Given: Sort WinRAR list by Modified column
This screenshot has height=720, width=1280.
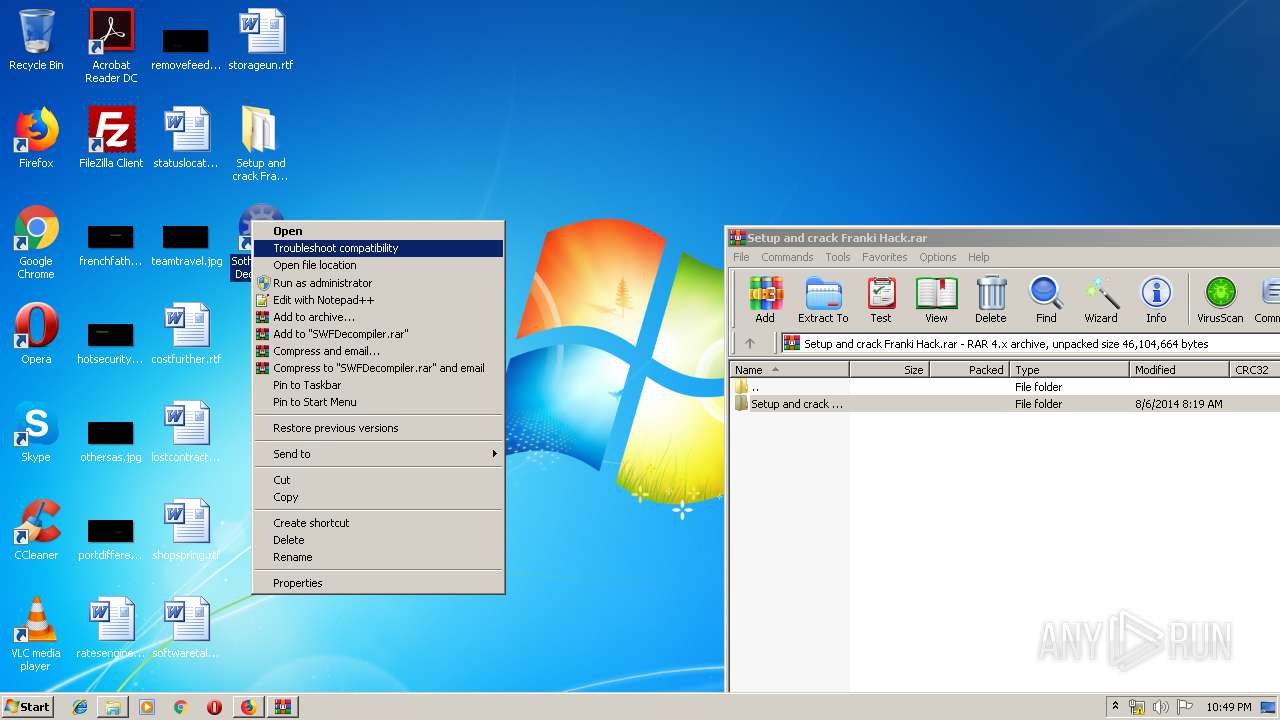Looking at the screenshot, I should point(1179,369).
